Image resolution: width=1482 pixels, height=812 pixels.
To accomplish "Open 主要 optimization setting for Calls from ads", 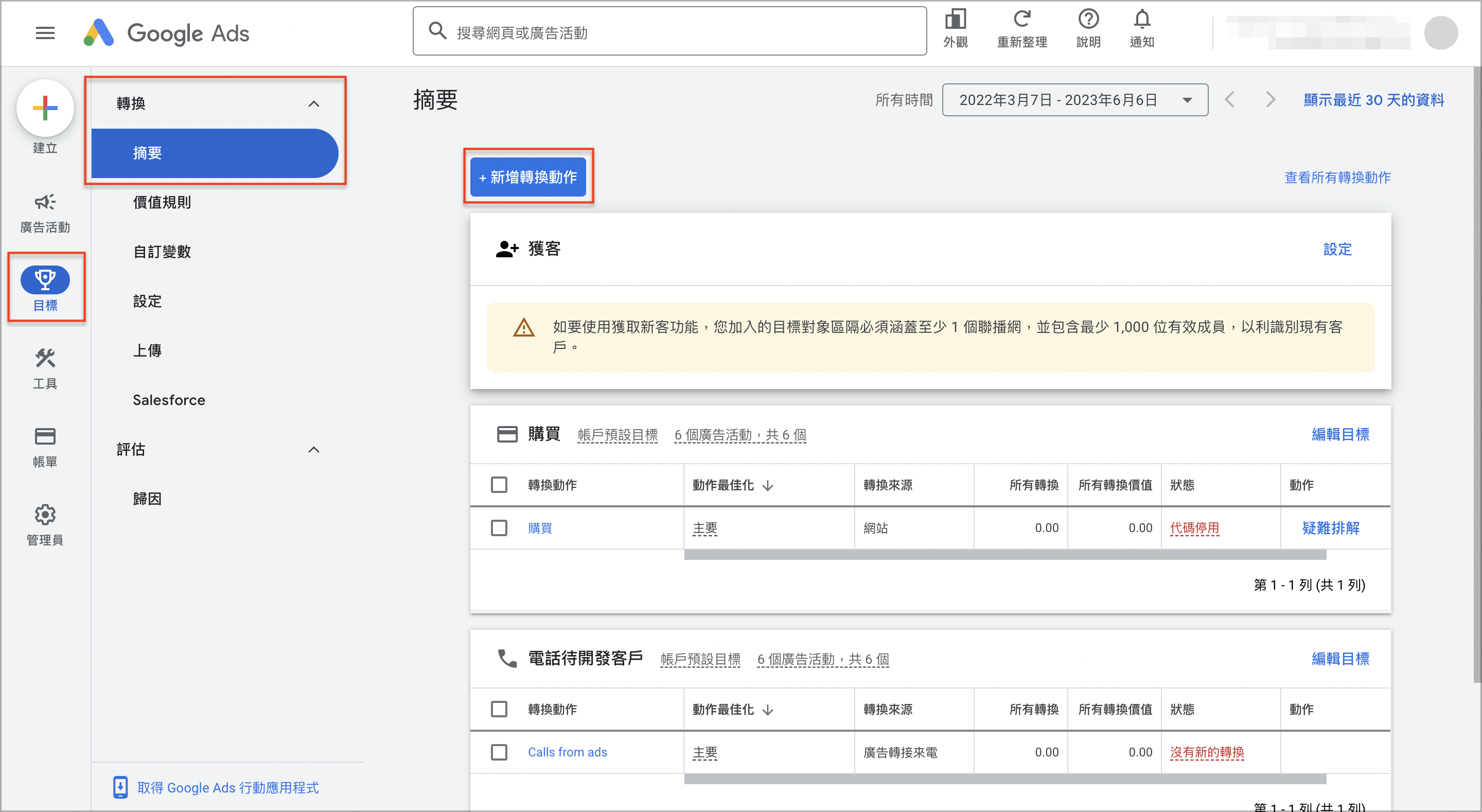I will pos(705,753).
